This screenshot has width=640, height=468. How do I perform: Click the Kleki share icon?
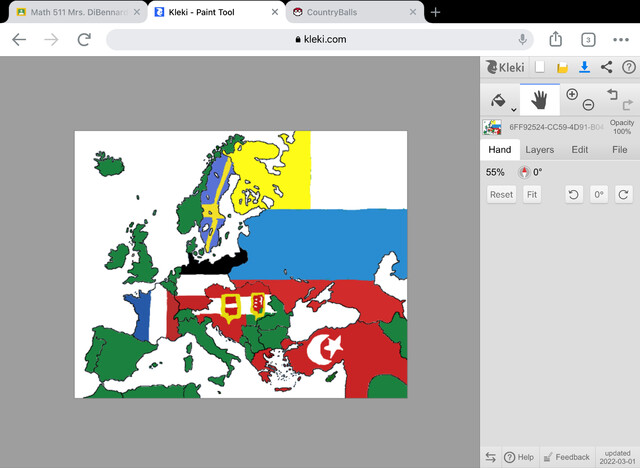607,67
